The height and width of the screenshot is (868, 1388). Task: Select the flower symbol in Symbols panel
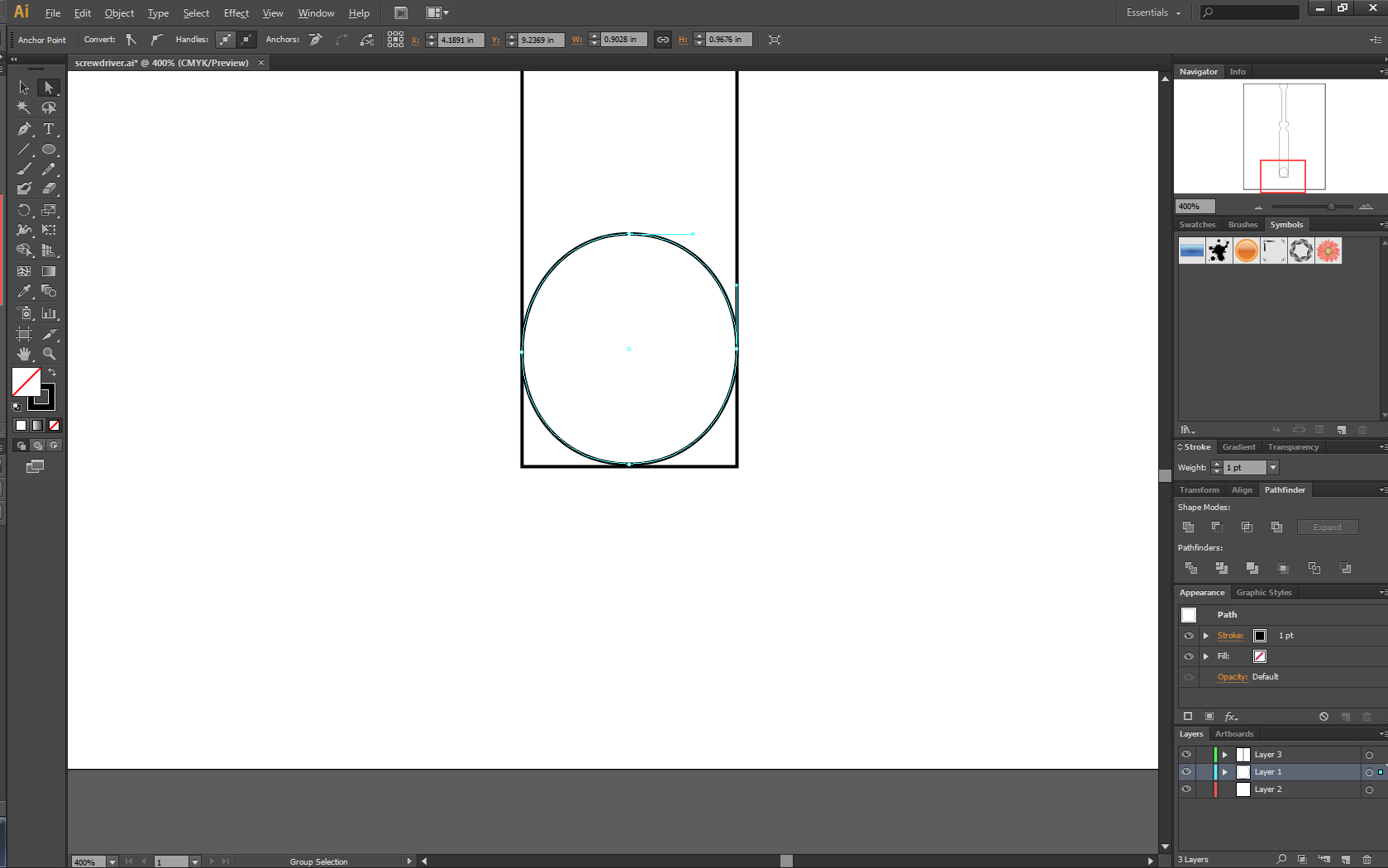[1328, 250]
